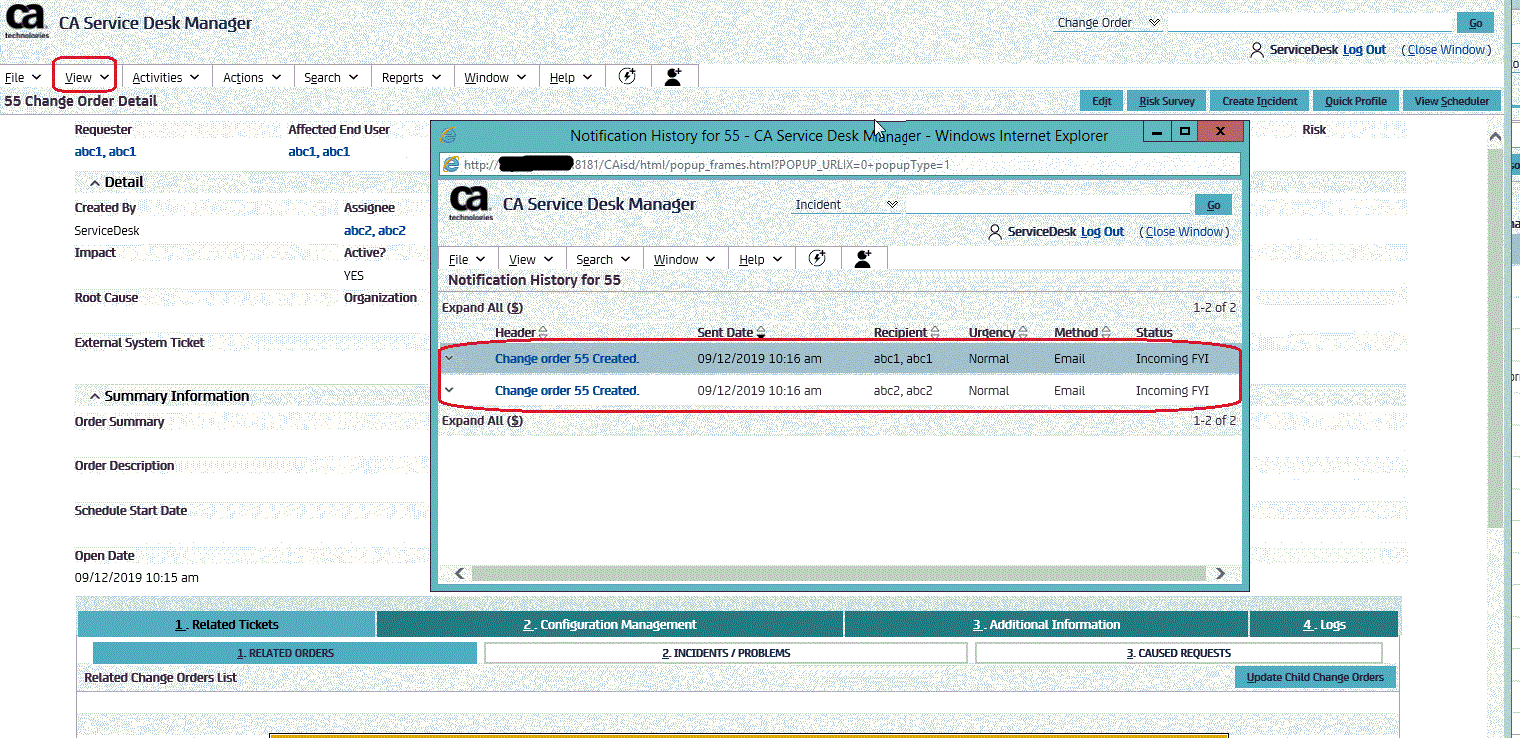Expand the first Change order 55 row
This screenshot has width=1520, height=738.
(449, 358)
